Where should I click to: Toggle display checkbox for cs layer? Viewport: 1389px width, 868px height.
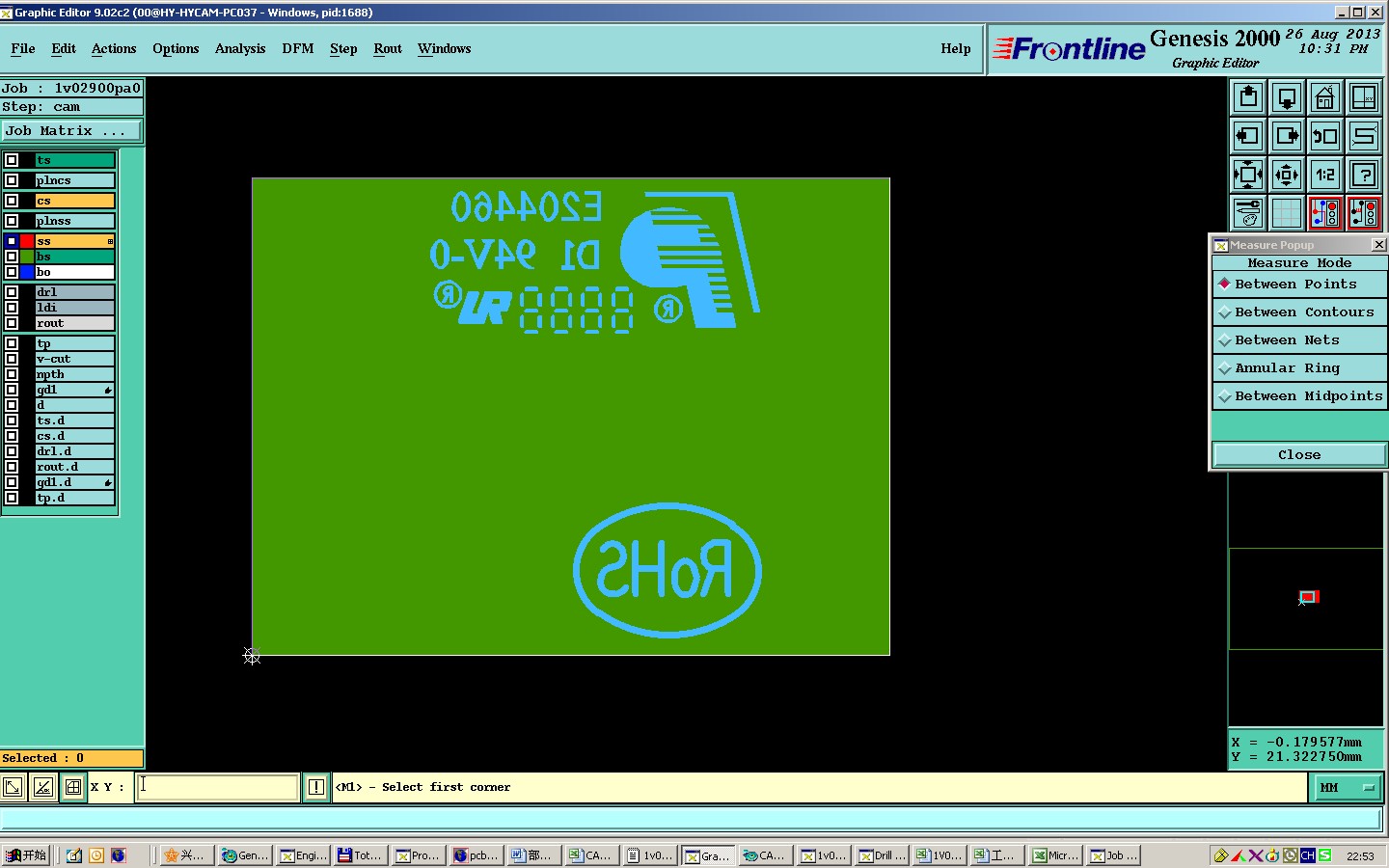[12, 201]
